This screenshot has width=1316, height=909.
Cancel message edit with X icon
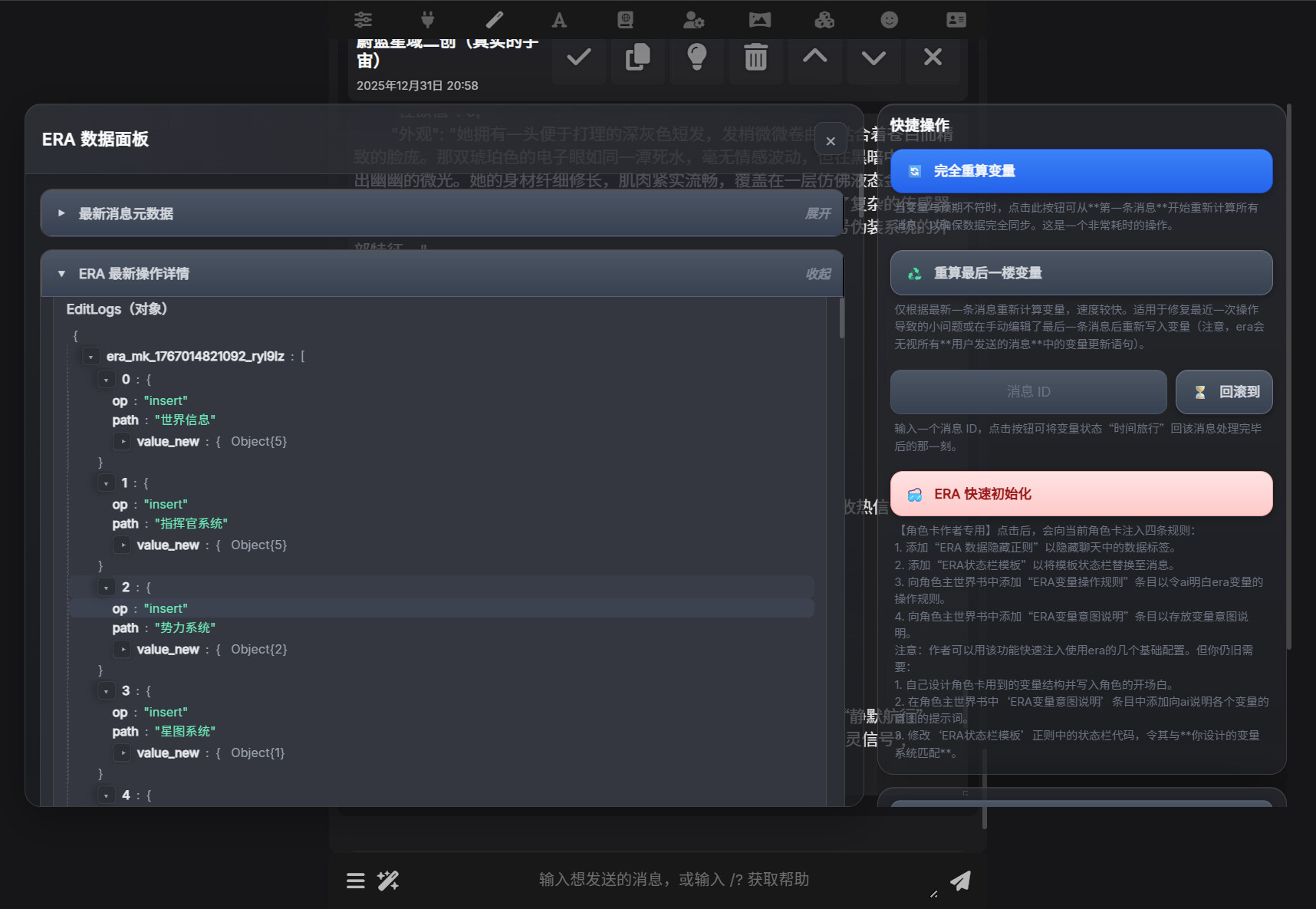[933, 57]
